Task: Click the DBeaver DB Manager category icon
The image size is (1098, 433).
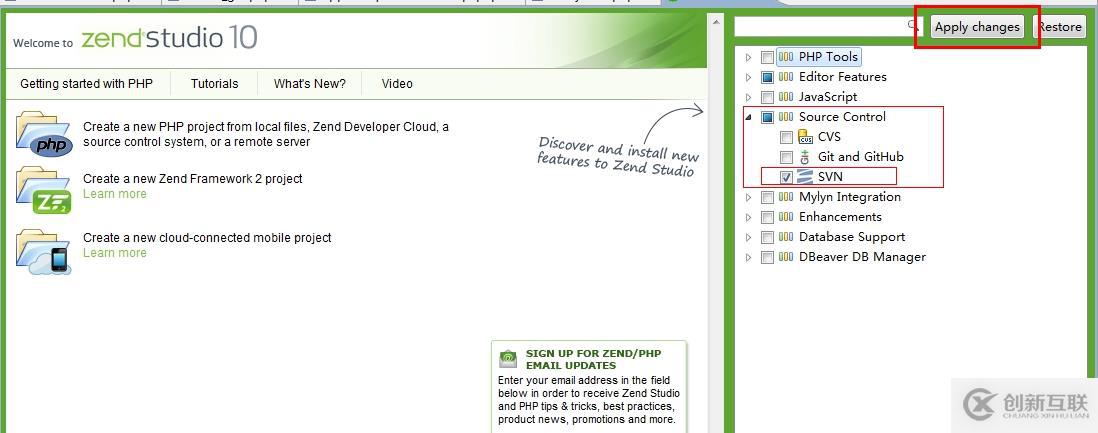Action: [x=786, y=257]
